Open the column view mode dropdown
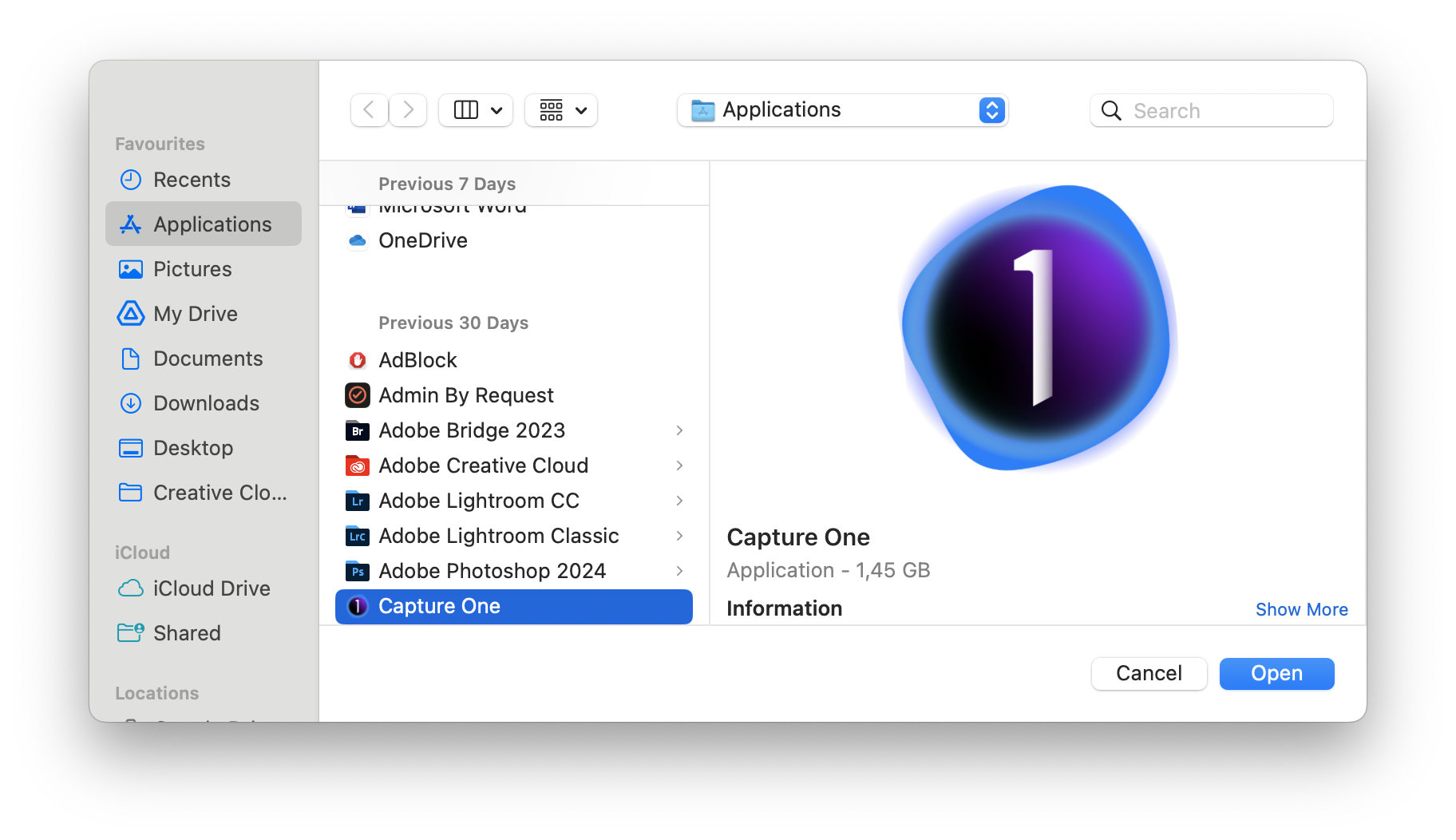This screenshot has height=840, width=1456. point(476,110)
